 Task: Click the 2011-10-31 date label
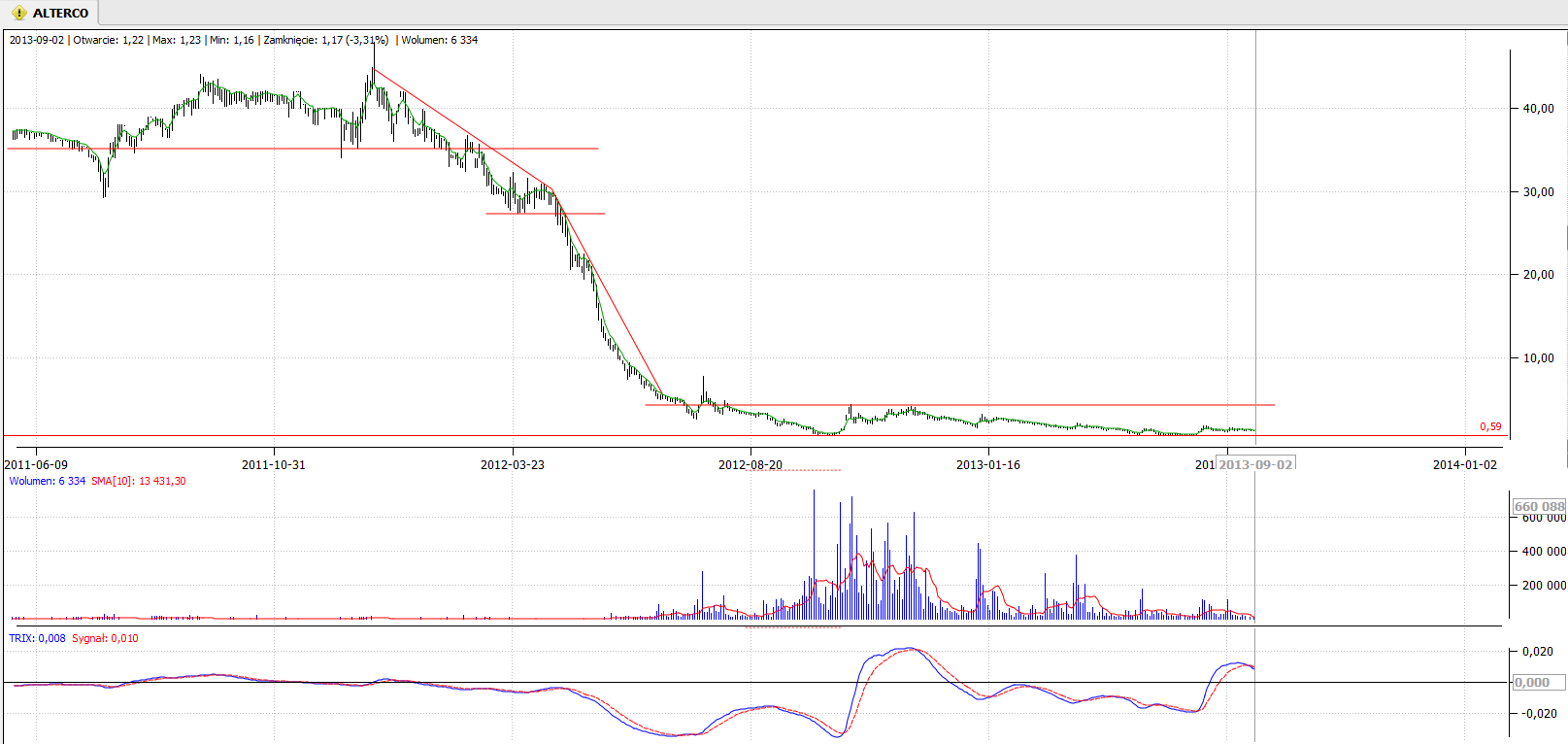[x=274, y=465]
